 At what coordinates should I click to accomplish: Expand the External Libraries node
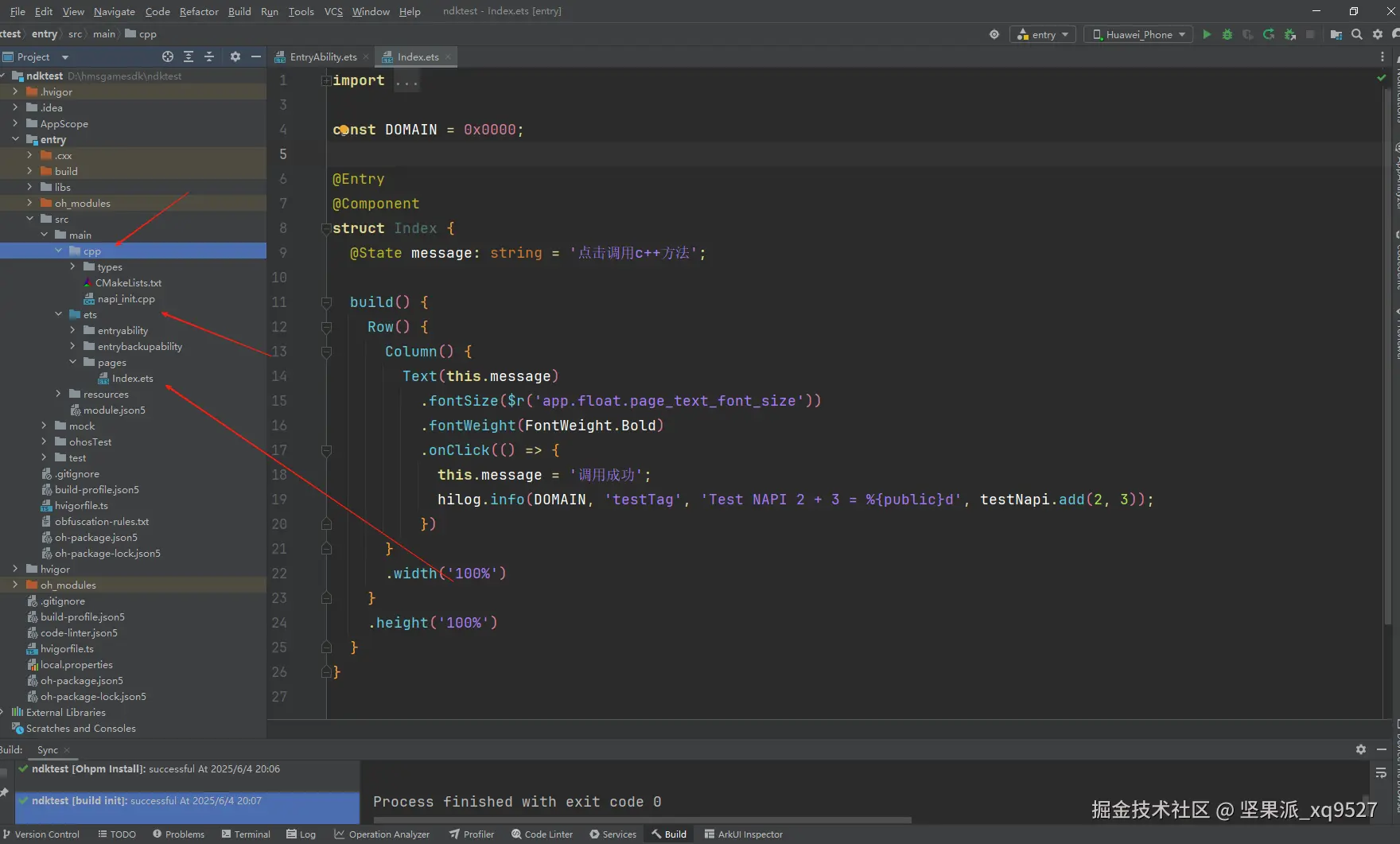coord(2,712)
